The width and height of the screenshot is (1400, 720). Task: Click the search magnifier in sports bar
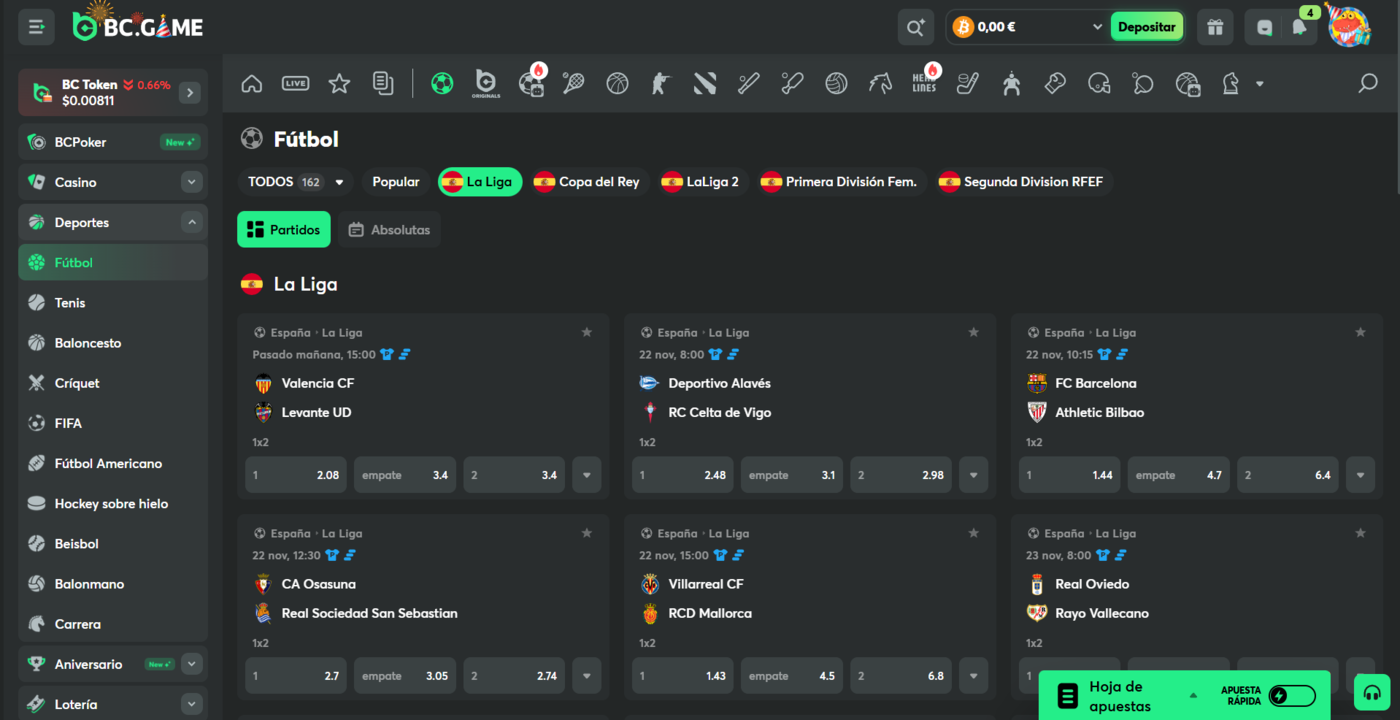point(1367,84)
